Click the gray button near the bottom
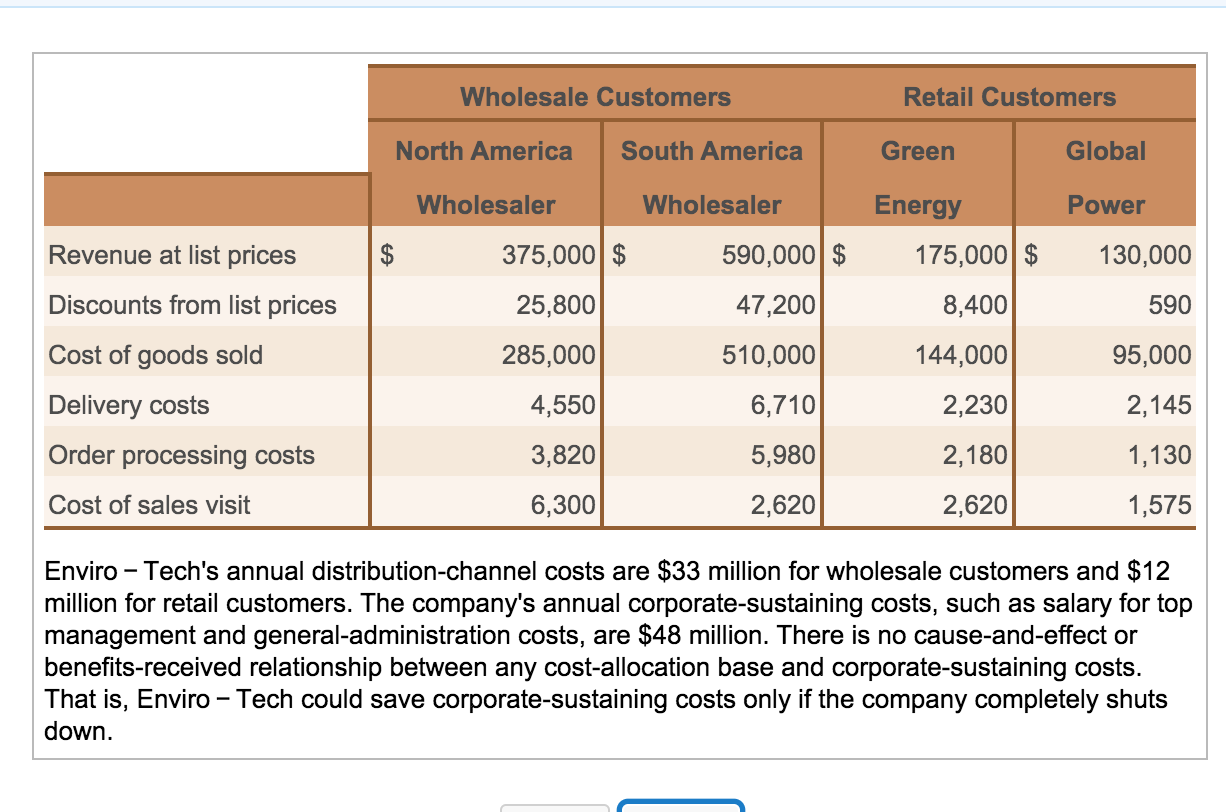 point(556,806)
